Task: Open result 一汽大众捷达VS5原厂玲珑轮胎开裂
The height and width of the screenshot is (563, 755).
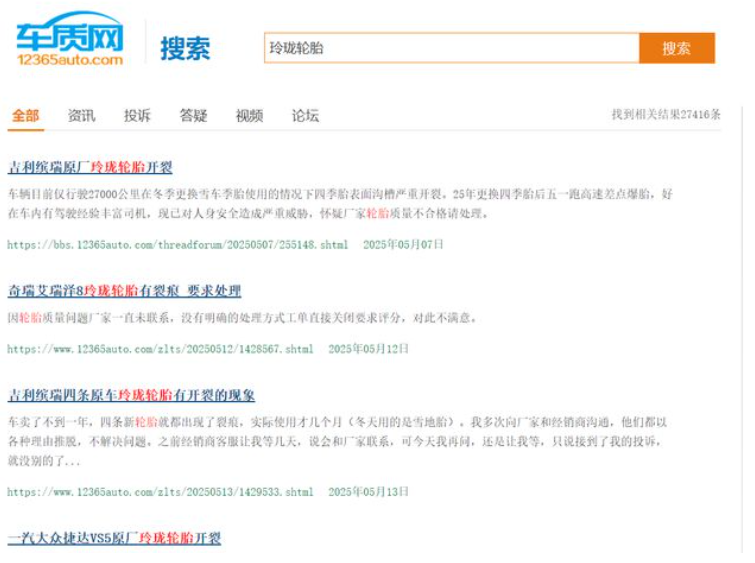Action: pos(114,538)
